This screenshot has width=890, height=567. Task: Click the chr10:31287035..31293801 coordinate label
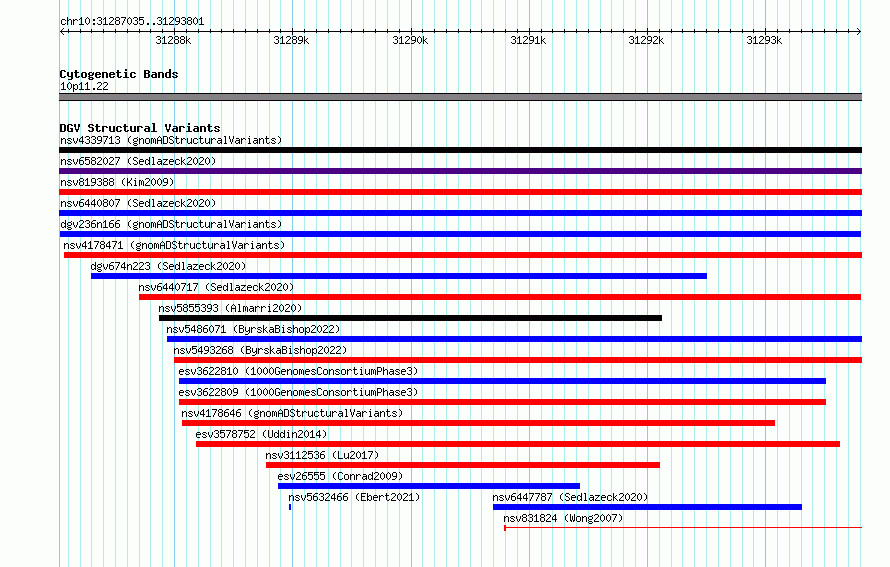tap(132, 22)
